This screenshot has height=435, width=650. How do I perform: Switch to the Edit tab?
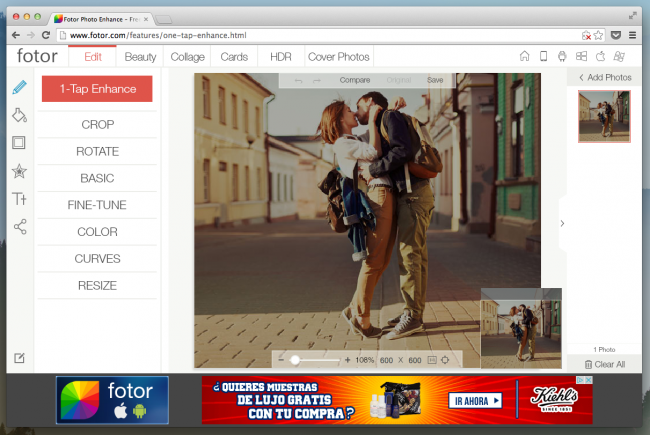point(92,56)
